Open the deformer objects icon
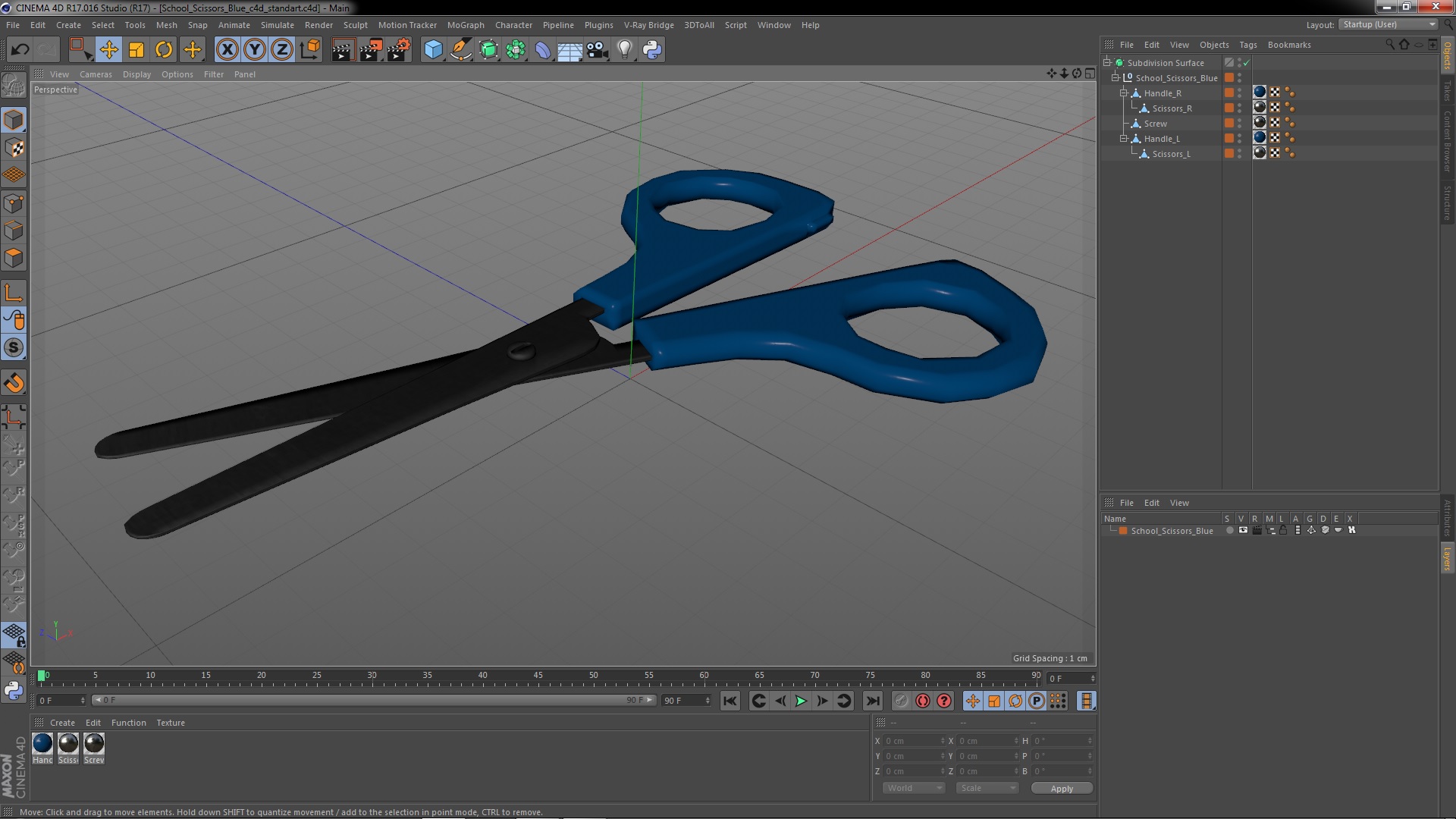The width and height of the screenshot is (1456, 819). click(x=543, y=50)
